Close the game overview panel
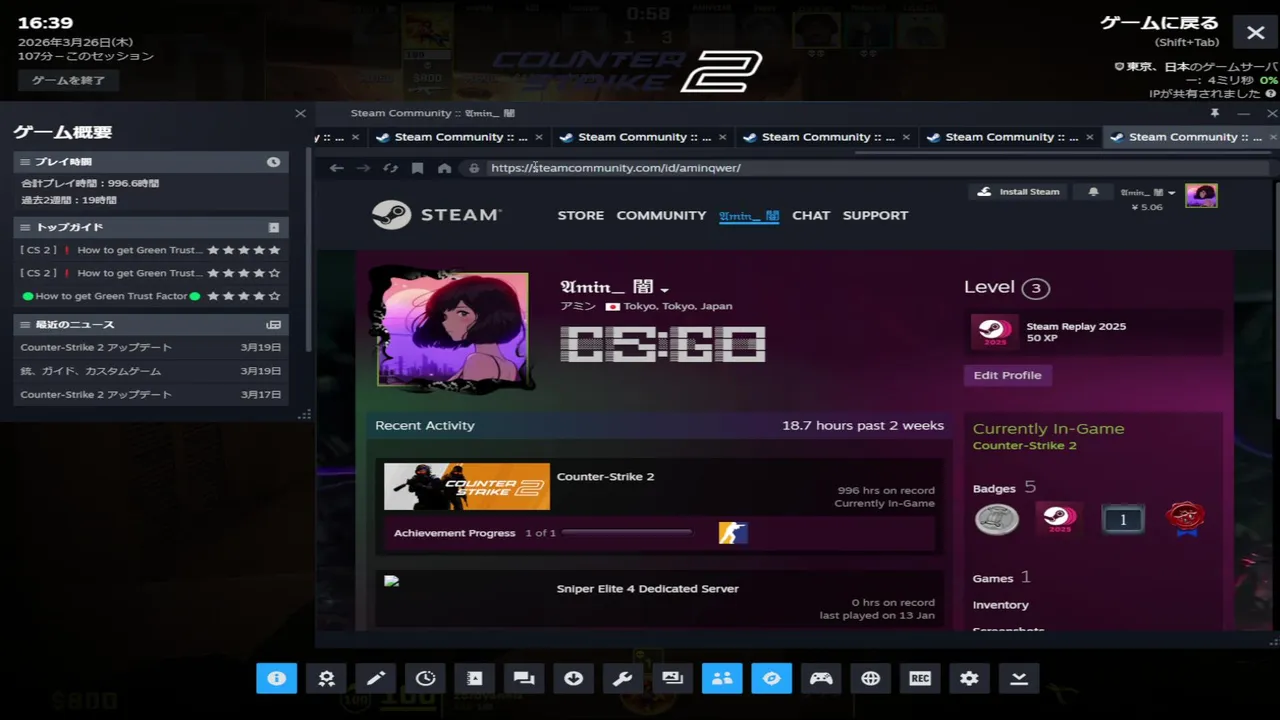 (300, 114)
